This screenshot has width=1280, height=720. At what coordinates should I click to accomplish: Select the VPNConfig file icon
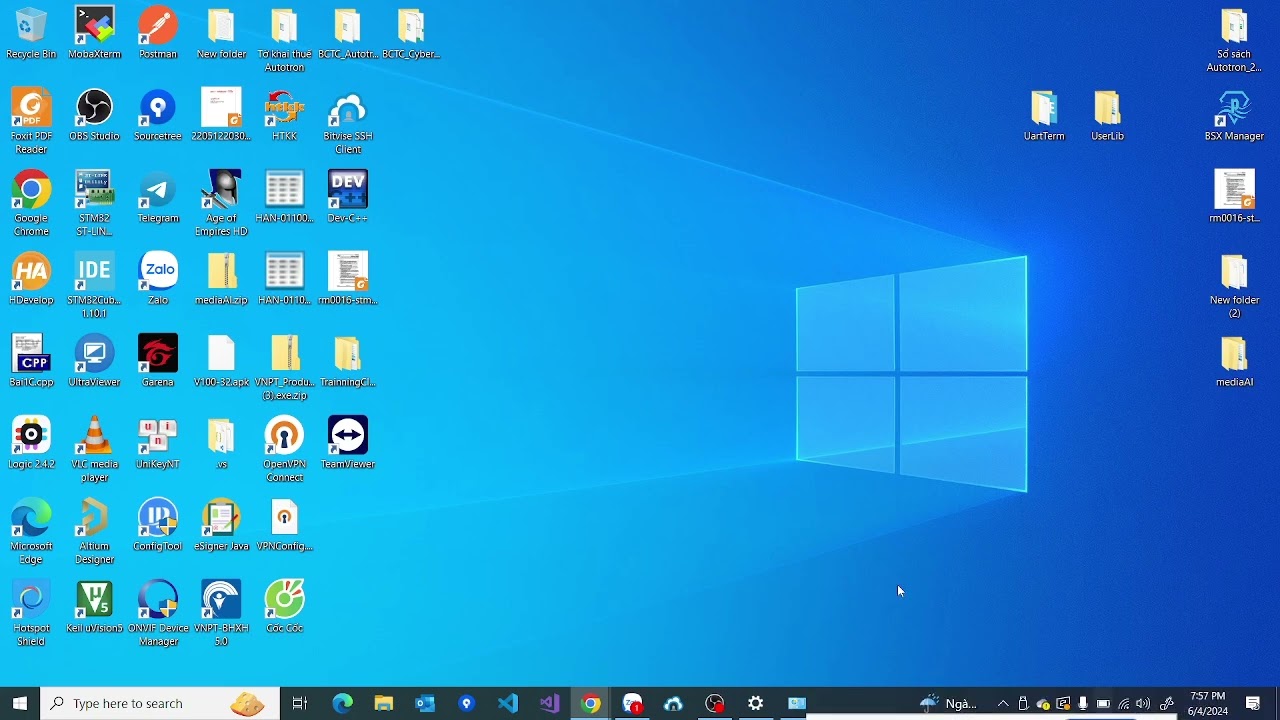pos(285,525)
